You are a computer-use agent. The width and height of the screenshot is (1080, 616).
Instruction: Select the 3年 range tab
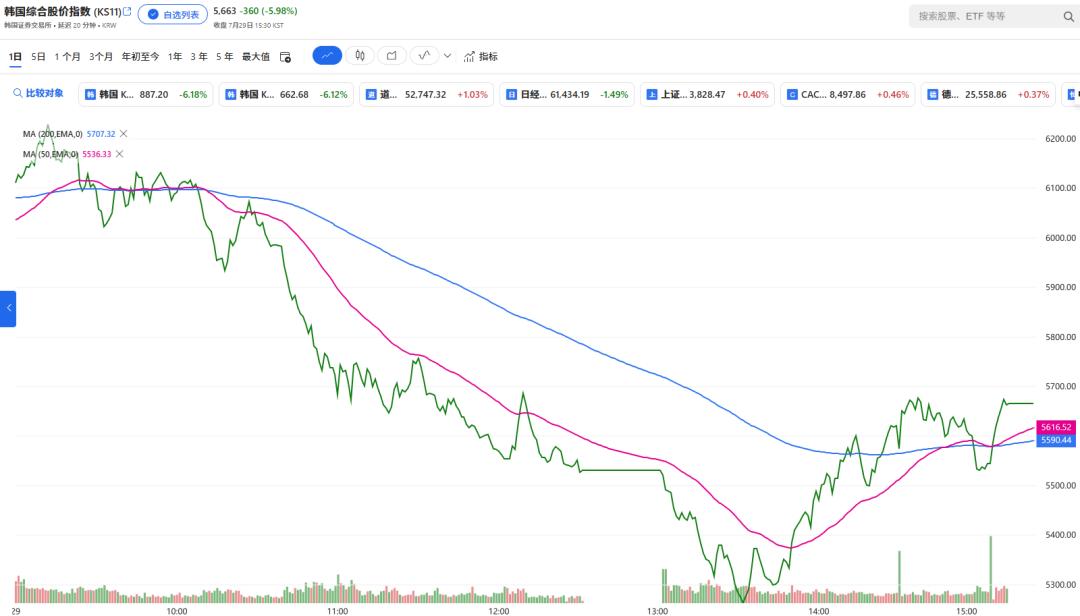tap(199, 57)
